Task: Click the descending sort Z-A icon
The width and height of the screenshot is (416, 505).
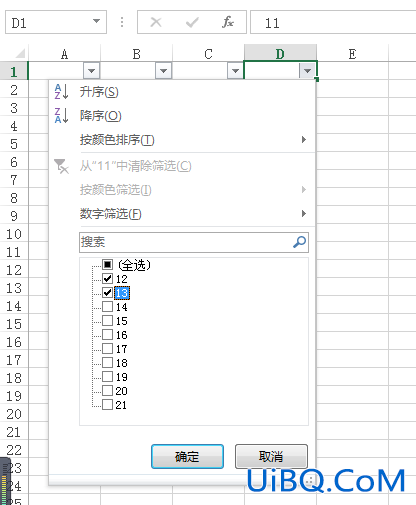Action: click(61, 116)
